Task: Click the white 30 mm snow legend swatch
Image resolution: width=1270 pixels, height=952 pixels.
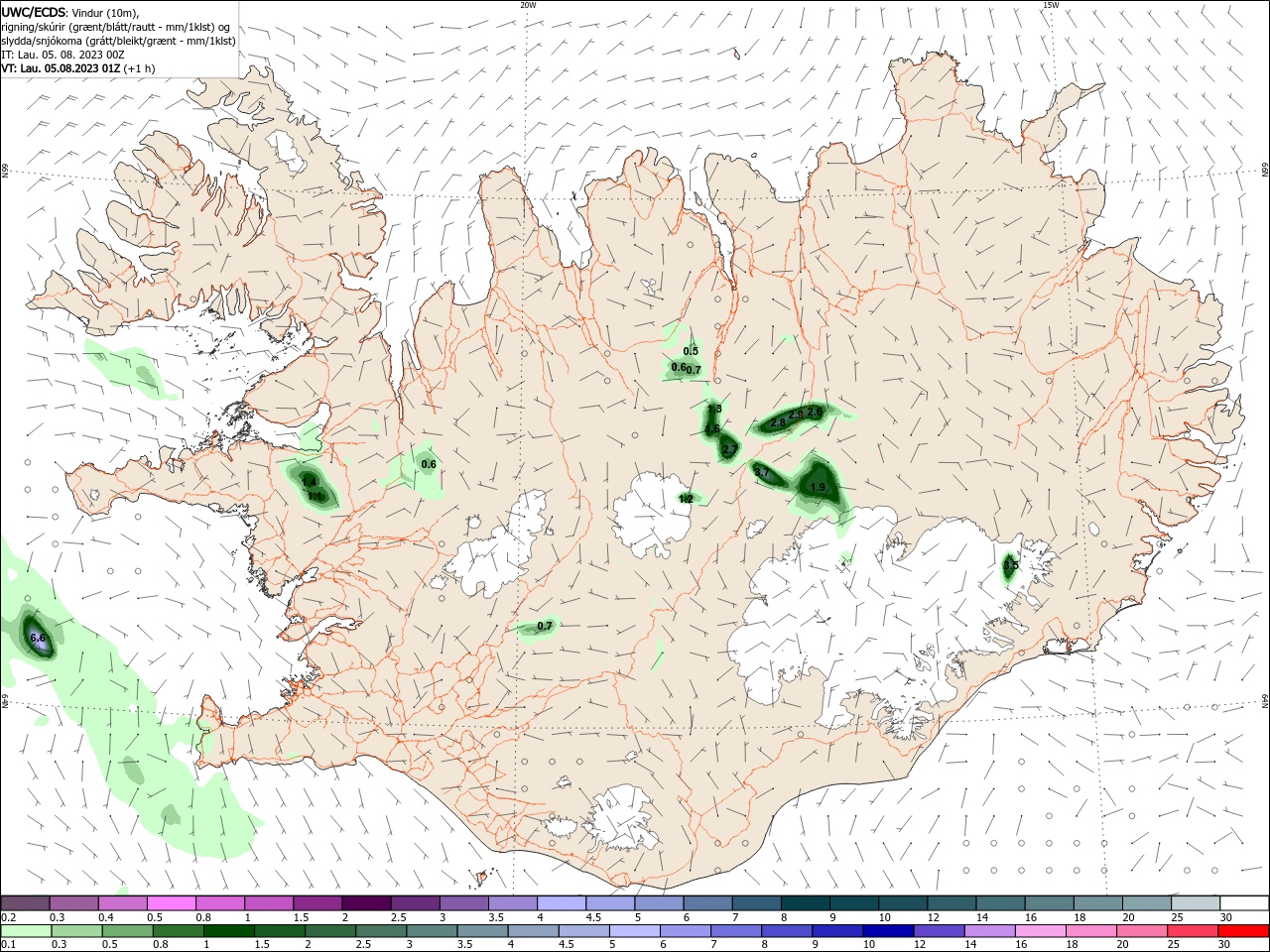Action: (1244, 903)
